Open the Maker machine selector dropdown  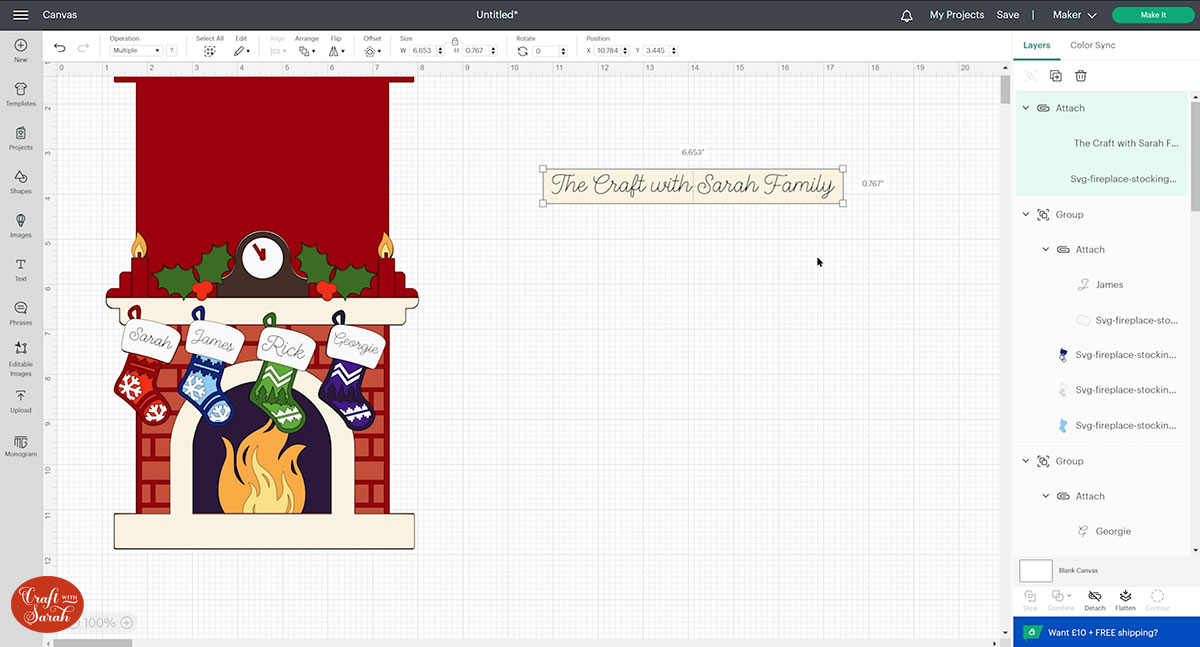coord(1075,15)
